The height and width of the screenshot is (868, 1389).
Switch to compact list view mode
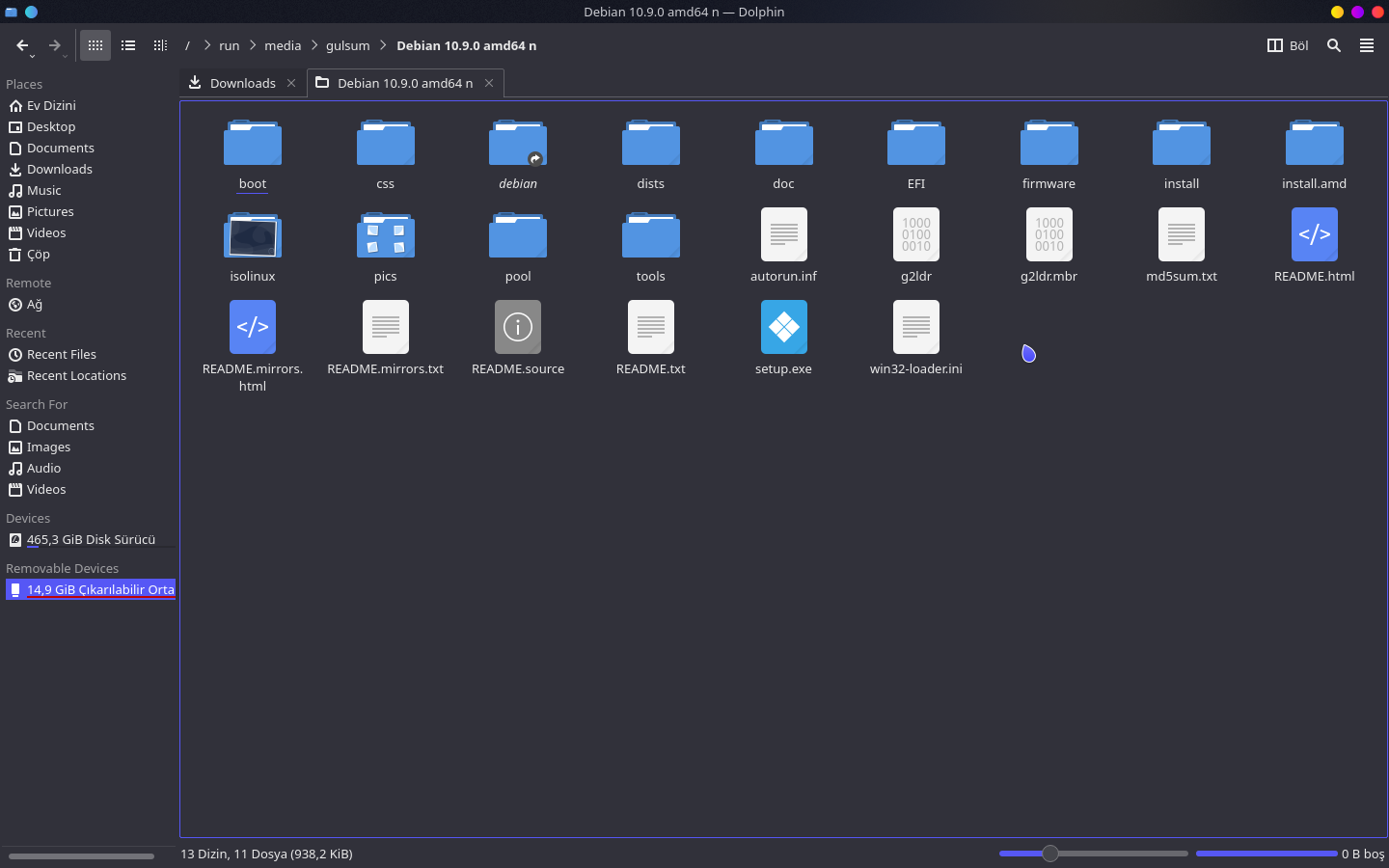point(128,45)
